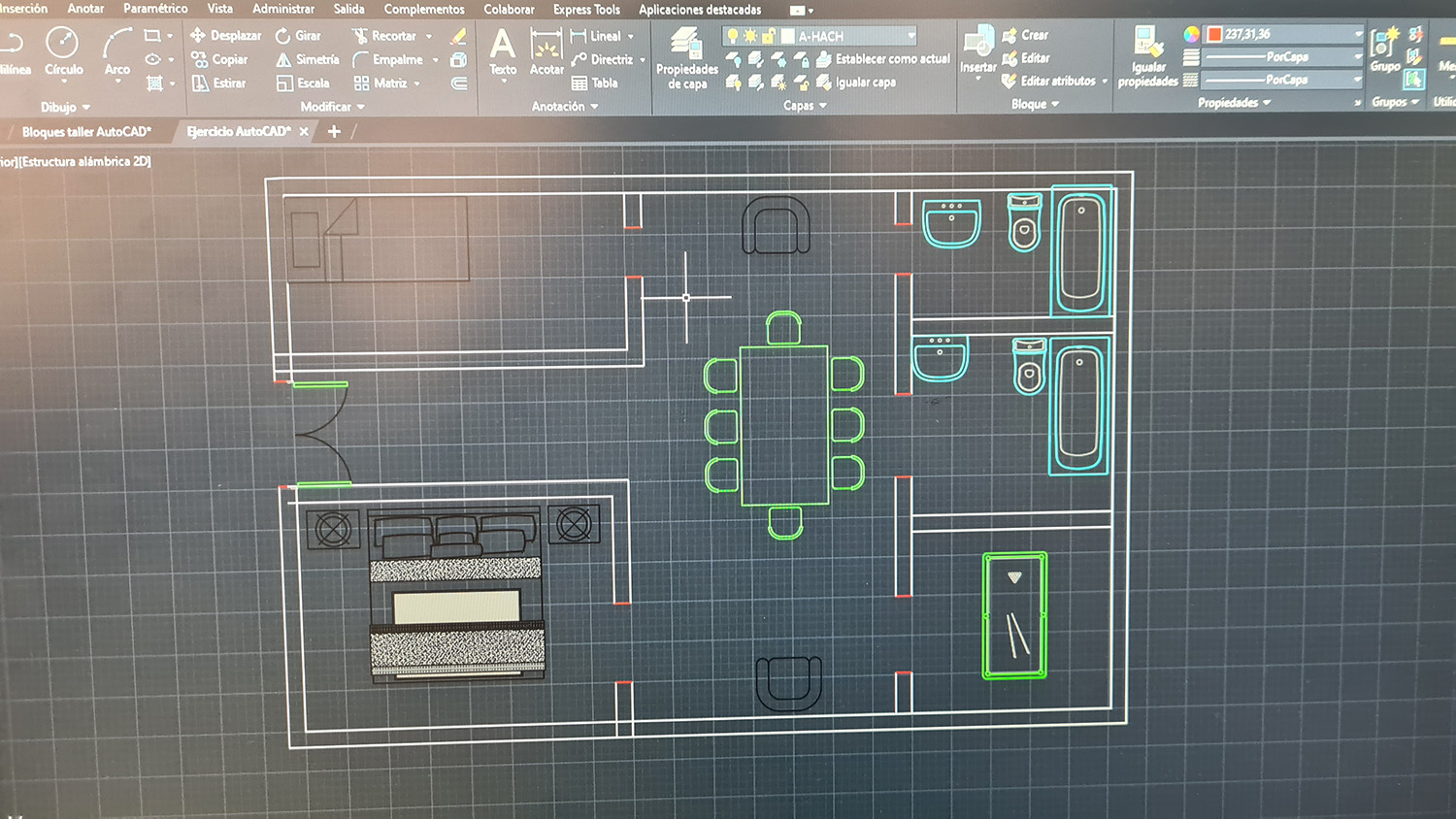Click the red 237,31,36 color swatch
Viewport: 1456px width, 819px height.
click(x=1214, y=34)
